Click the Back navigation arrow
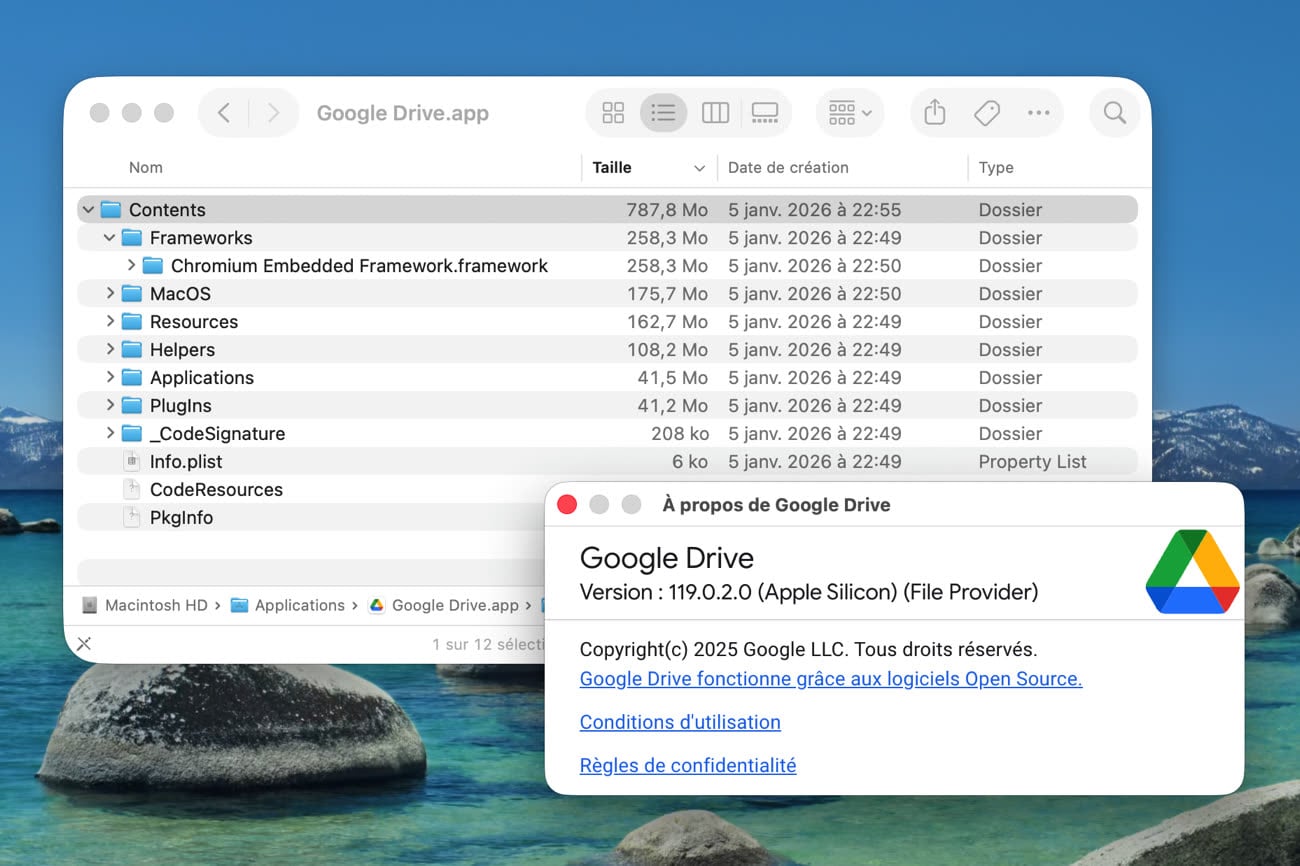The height and width of the screenshot is (866, 1300). click(223, 113)
